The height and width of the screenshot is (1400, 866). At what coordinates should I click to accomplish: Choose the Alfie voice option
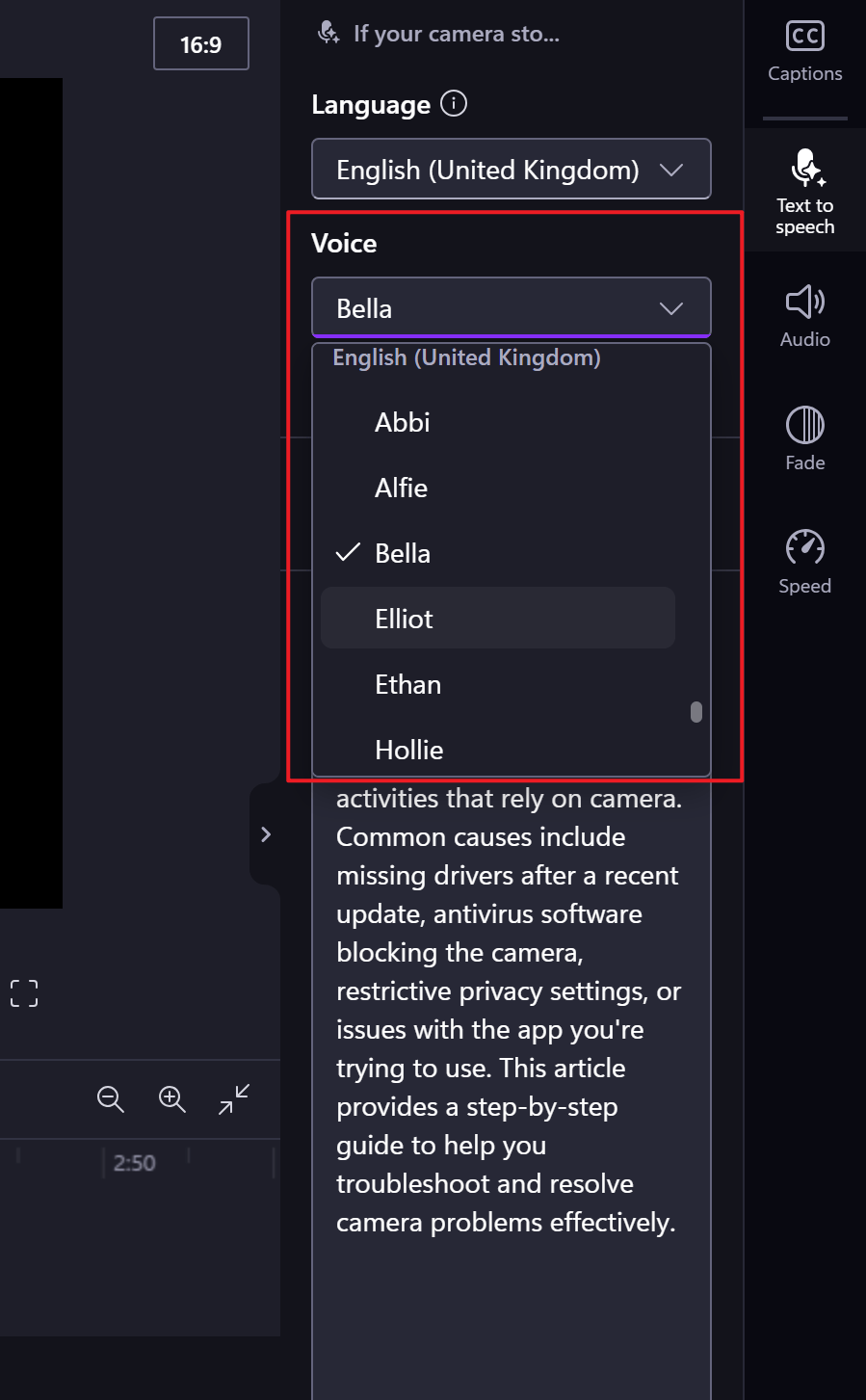pyautogui.click(x=402, y=488)
